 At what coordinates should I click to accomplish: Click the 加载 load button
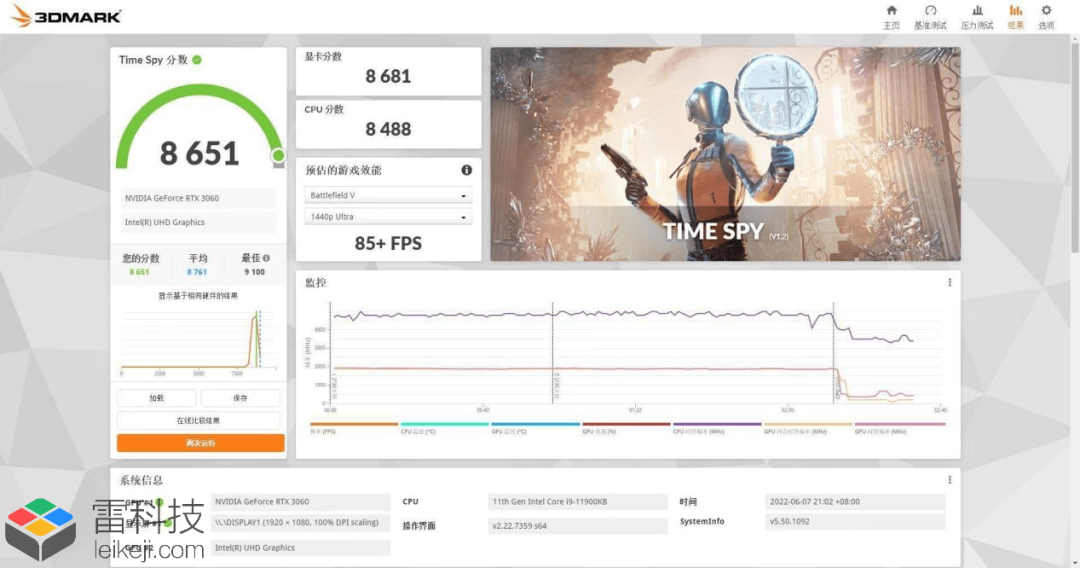point(156,398)
